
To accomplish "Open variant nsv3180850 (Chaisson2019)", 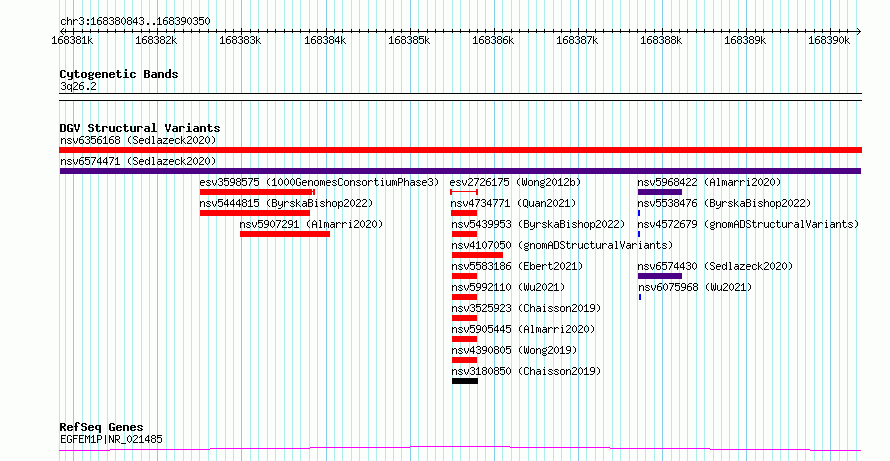I will [x=526, y=371].
